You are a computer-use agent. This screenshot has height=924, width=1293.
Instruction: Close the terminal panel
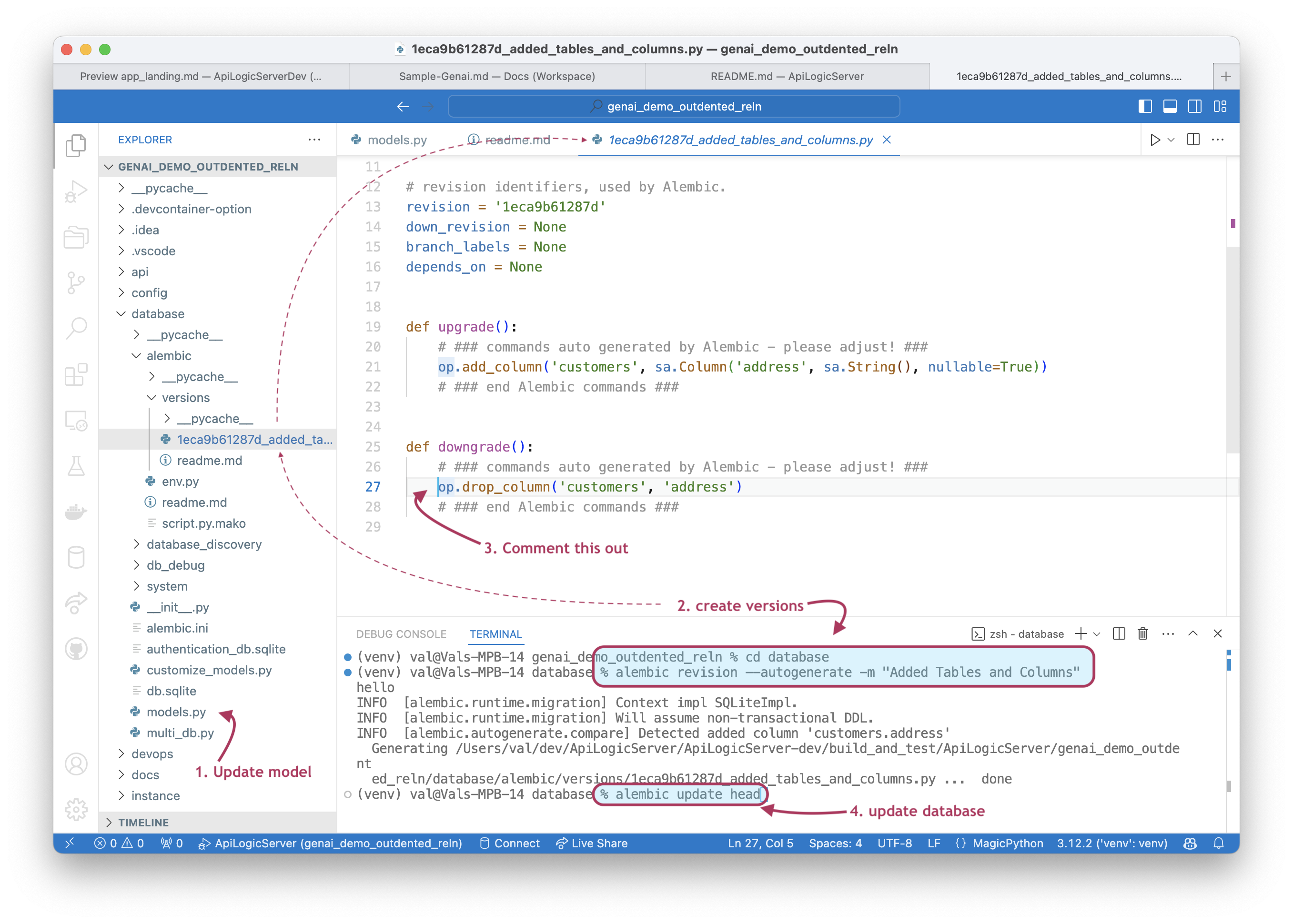1217,634
